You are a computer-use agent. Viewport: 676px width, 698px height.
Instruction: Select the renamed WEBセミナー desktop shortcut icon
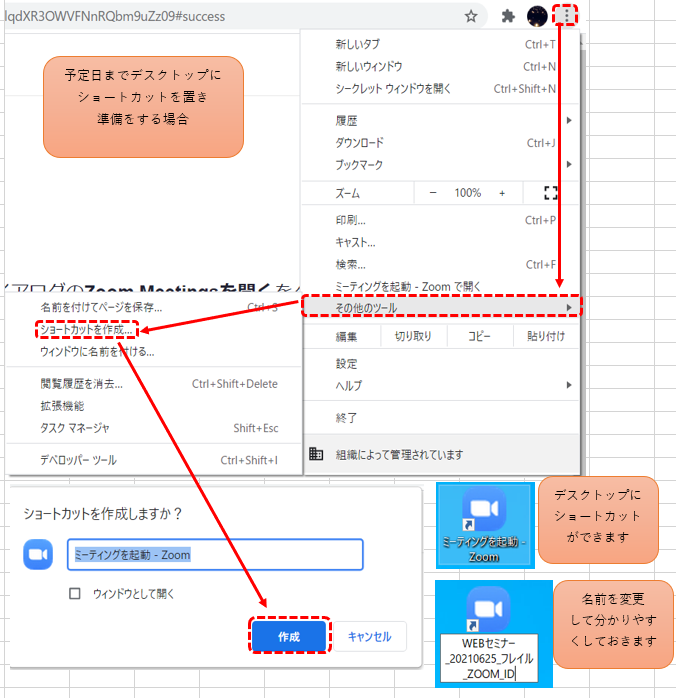coord(488,607)
